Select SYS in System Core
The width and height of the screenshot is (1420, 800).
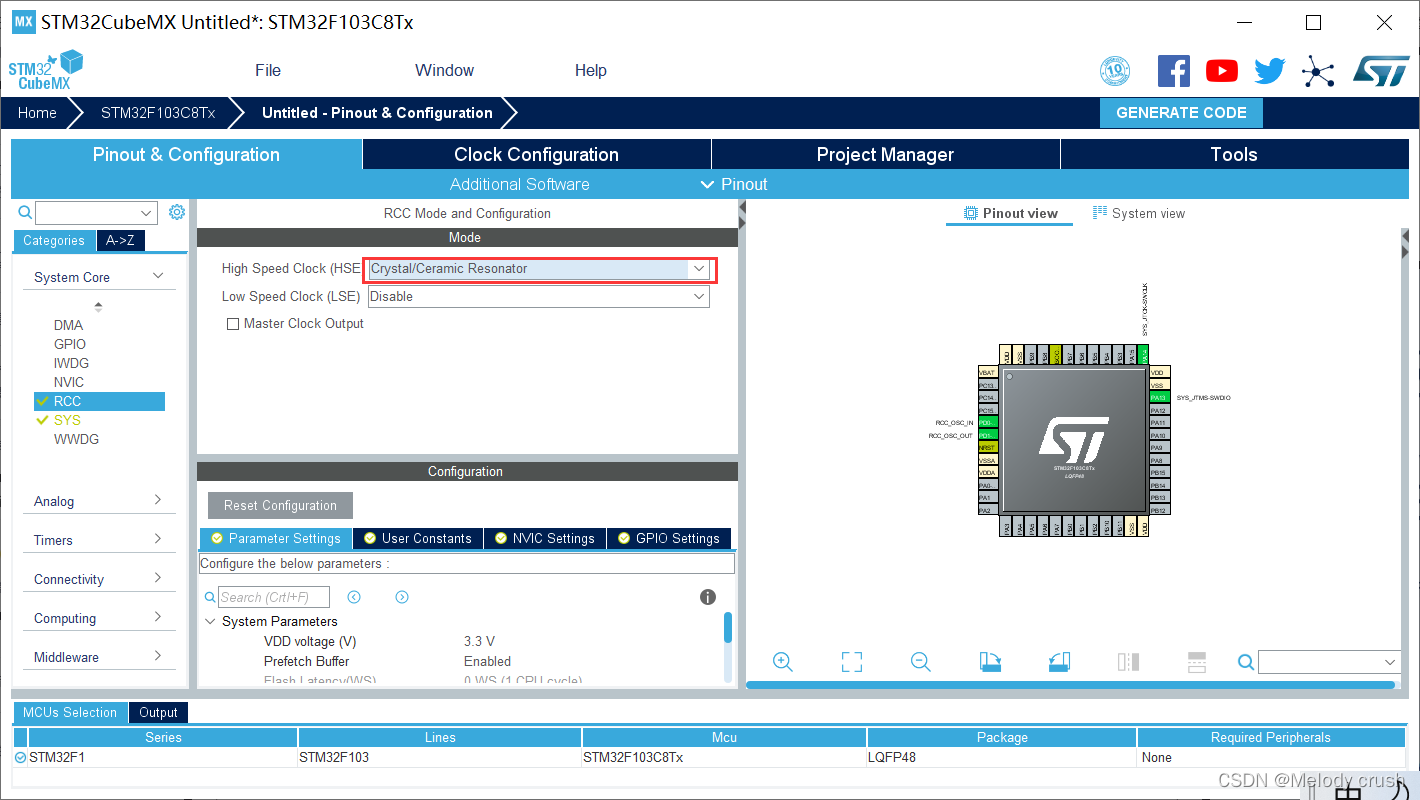click(67, 420)
